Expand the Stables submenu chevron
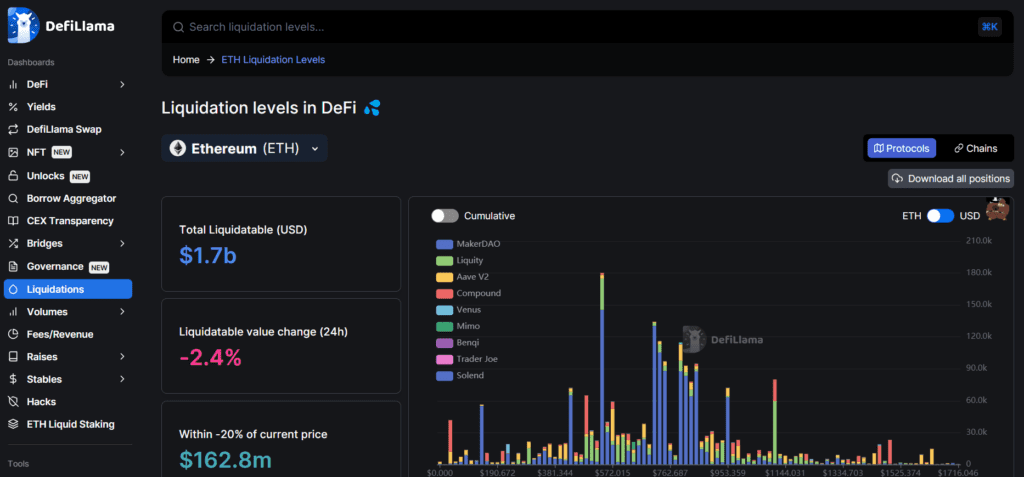The image size is (1024, 477). 122,379
